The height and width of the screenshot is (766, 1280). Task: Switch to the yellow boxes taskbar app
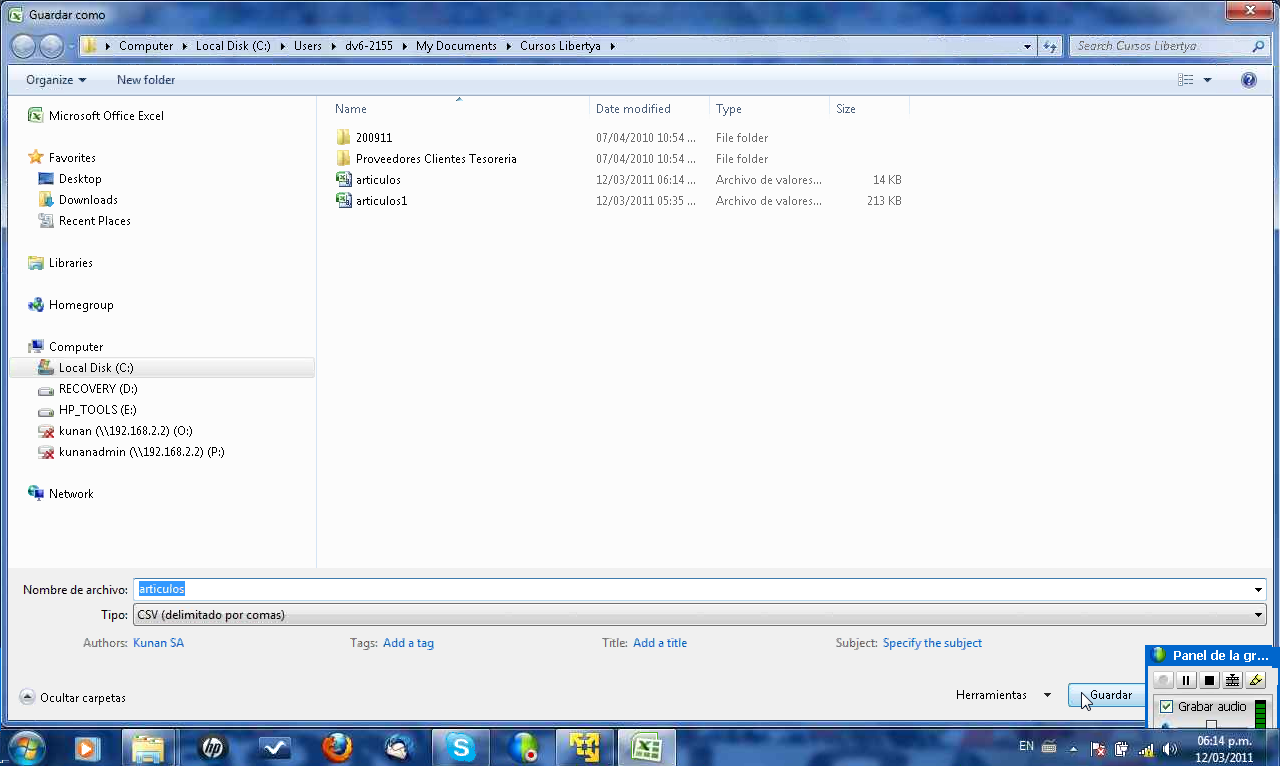click(x=585, y=747)
